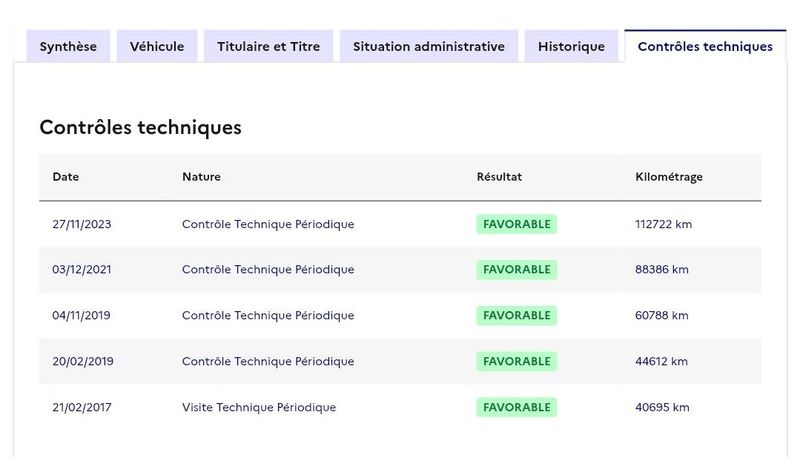
Task: Click the FAVORABLE badge for 21/02/2017
Action: pyautogui.click(x=516, y=407)
